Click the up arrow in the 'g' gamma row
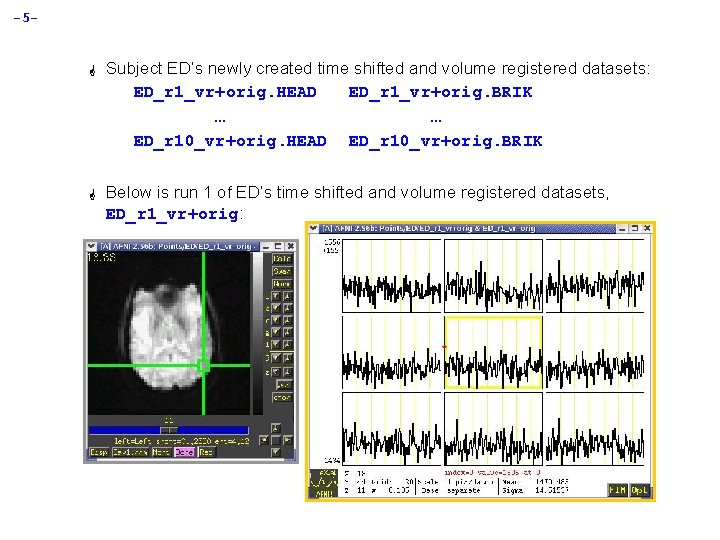This screenshot has width=720, height=540. tap(288, 332)
